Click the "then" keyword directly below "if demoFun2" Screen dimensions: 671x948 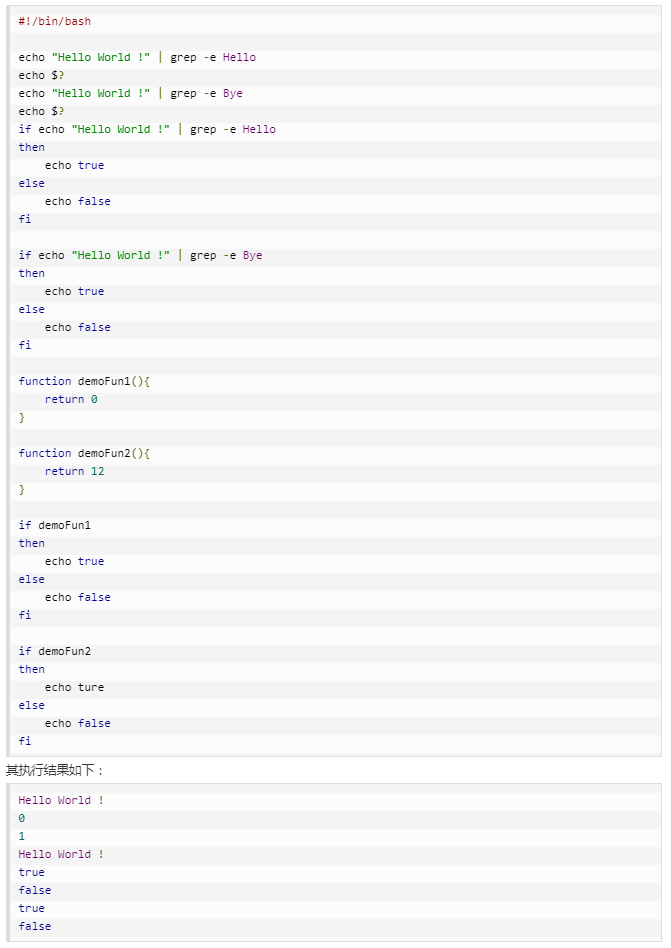tap(31, 669)
